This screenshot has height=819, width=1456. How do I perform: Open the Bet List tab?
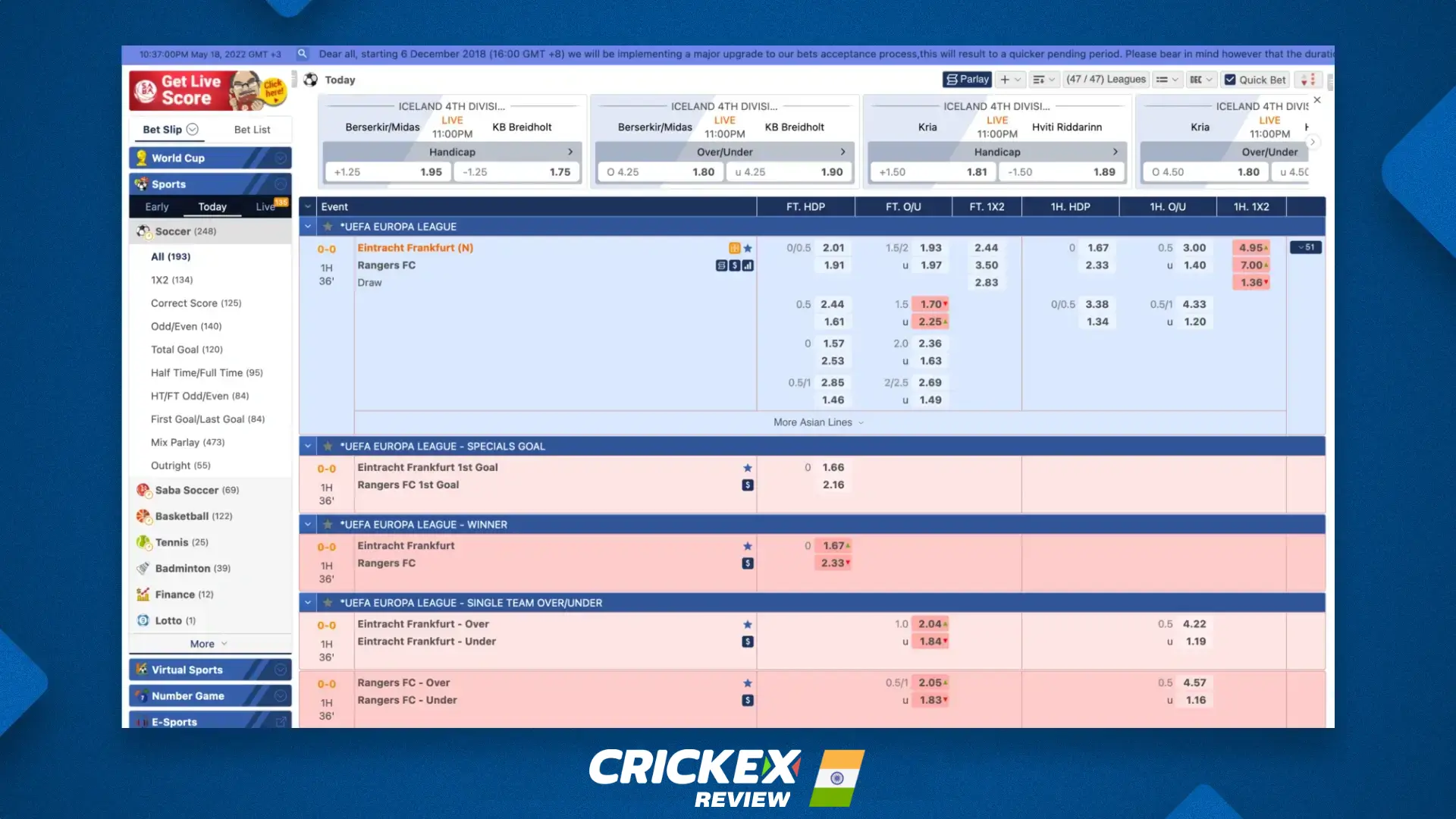(253, 130)
